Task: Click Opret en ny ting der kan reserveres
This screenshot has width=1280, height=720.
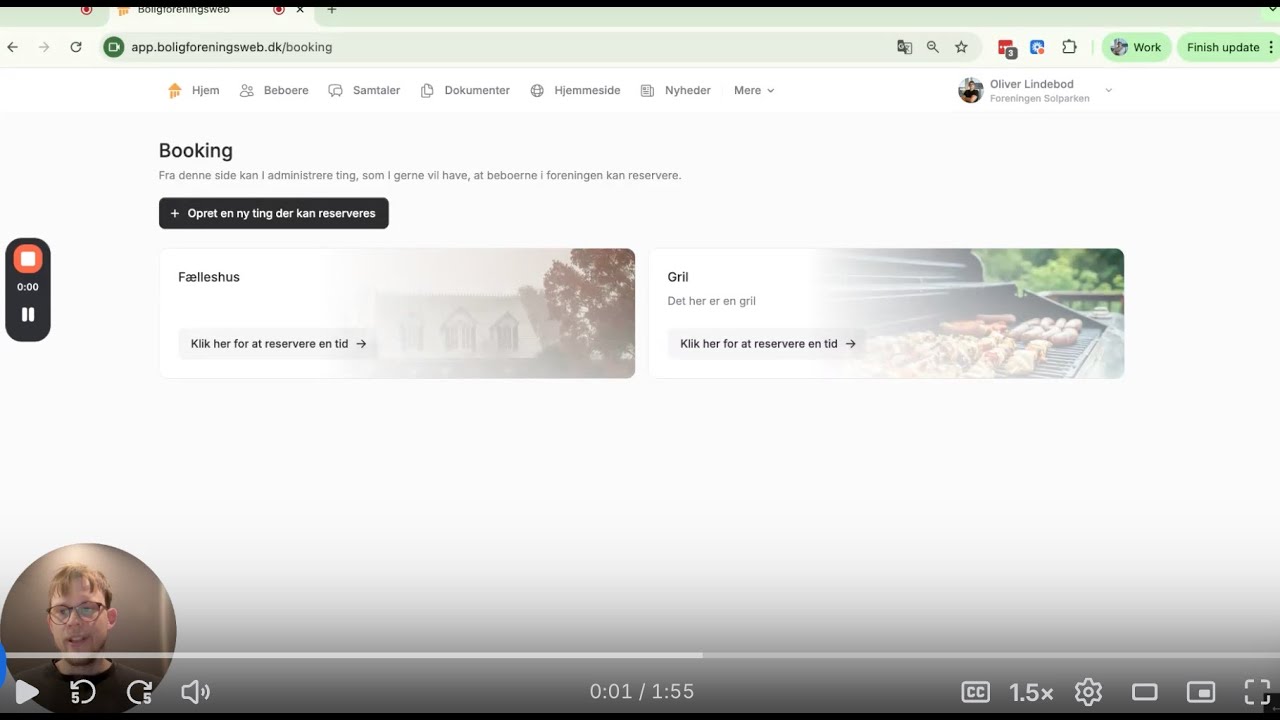Action: point(273,213)
